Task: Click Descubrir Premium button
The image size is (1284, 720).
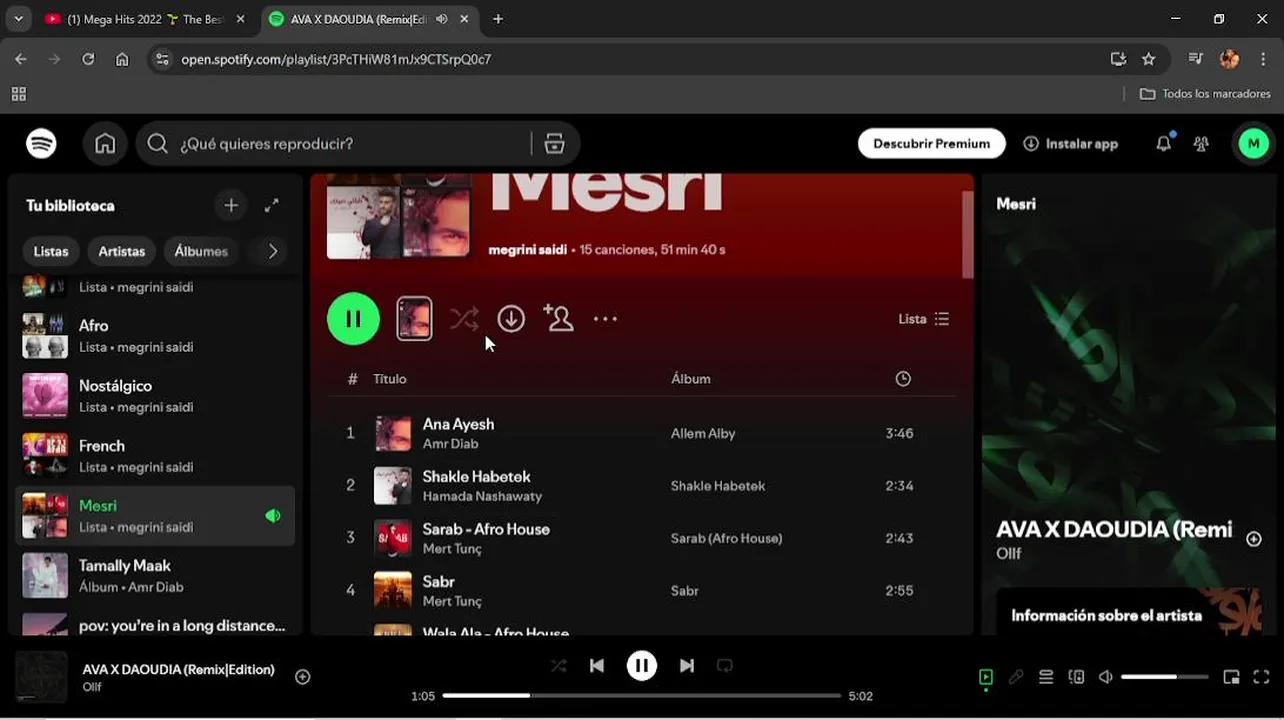Action: (x=931, y=144)
